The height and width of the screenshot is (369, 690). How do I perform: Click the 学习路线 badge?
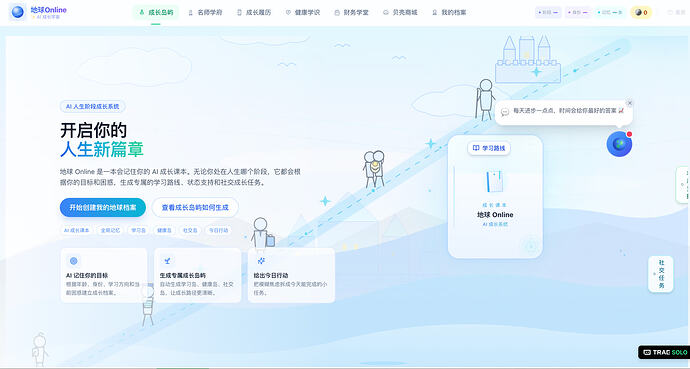tap(489, 148)
